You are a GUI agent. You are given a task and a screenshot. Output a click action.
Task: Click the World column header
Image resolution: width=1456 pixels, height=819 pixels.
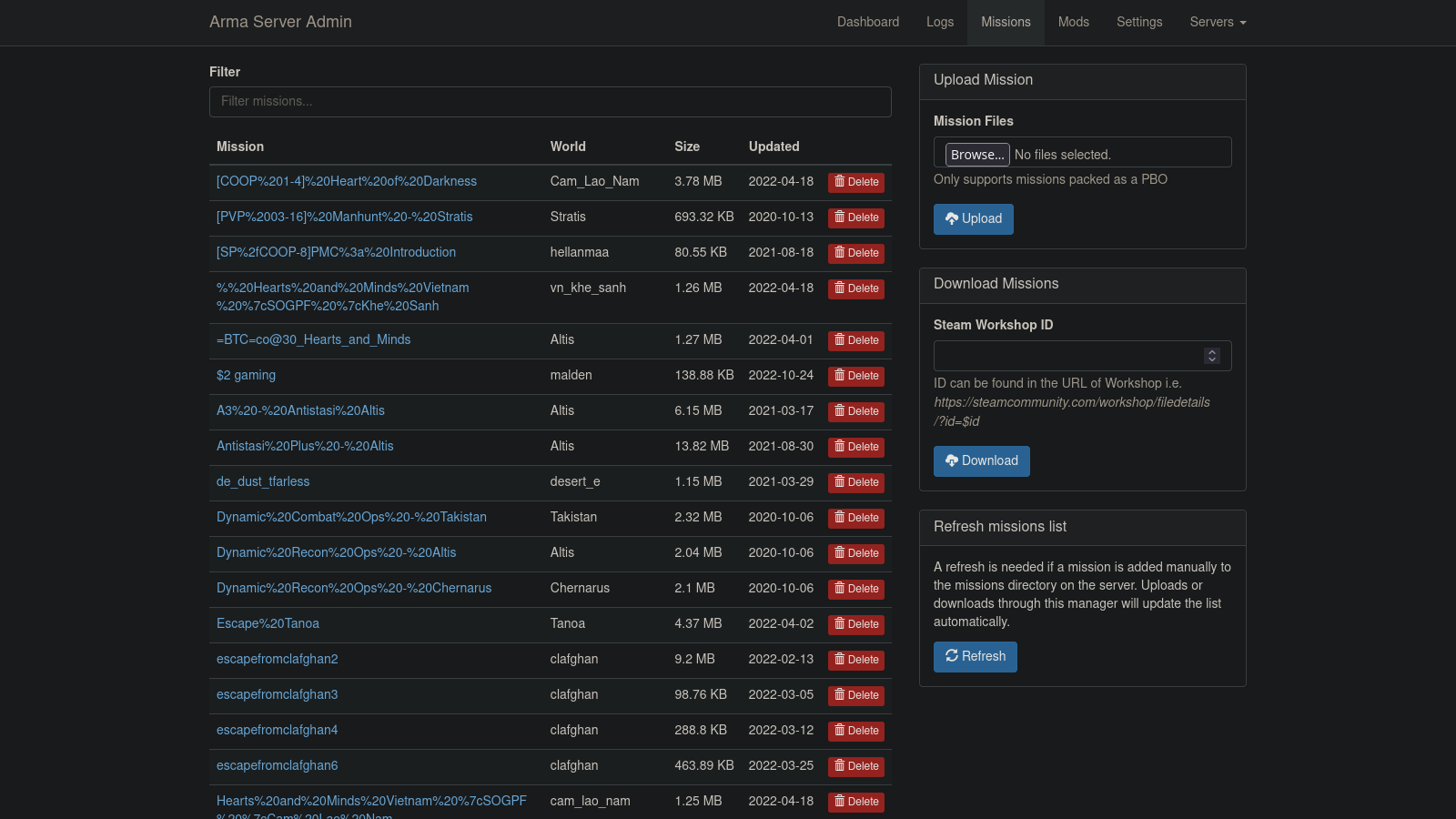click(568, 147)
